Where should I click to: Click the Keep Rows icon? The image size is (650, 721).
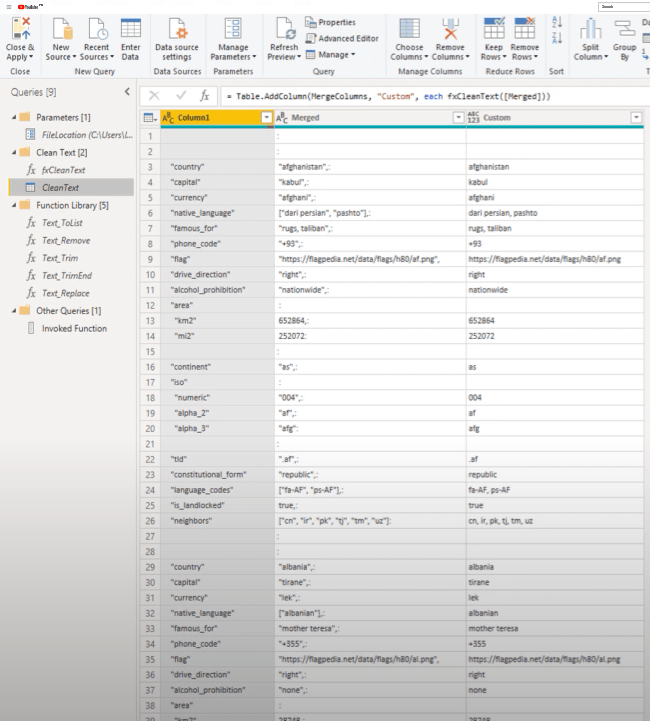[494, 29]
